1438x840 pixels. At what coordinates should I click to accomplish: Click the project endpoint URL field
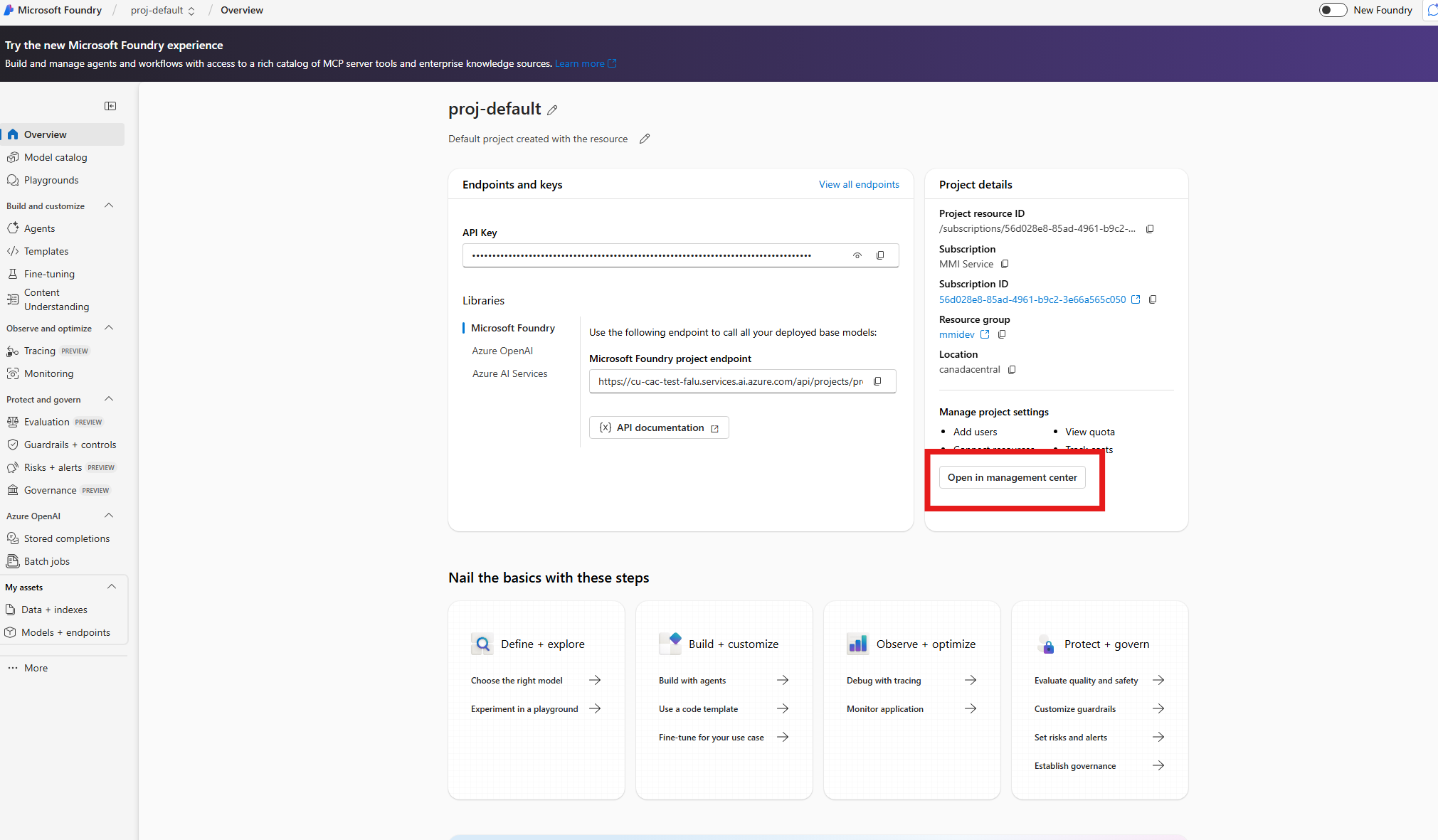(742, 381)
